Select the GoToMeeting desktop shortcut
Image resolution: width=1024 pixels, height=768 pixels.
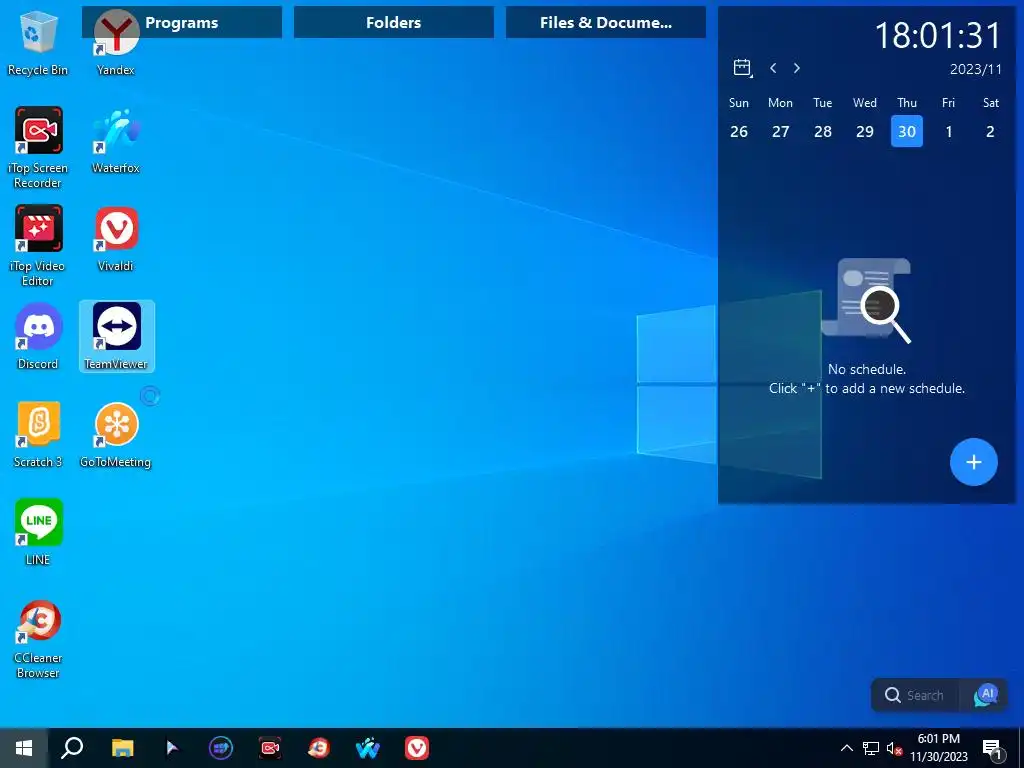[116, 436]
